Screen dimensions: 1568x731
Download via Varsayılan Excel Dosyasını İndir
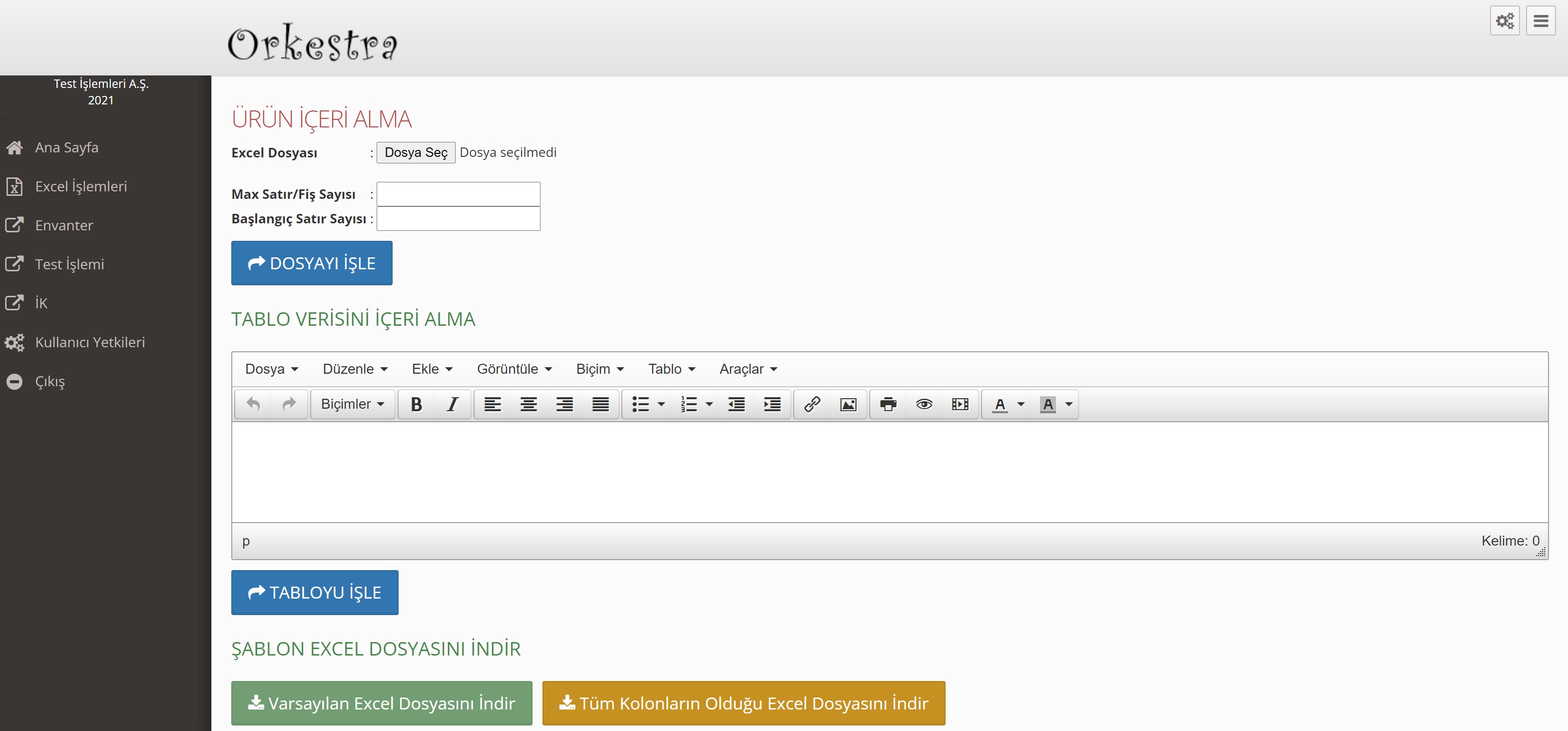pos(382,703)
